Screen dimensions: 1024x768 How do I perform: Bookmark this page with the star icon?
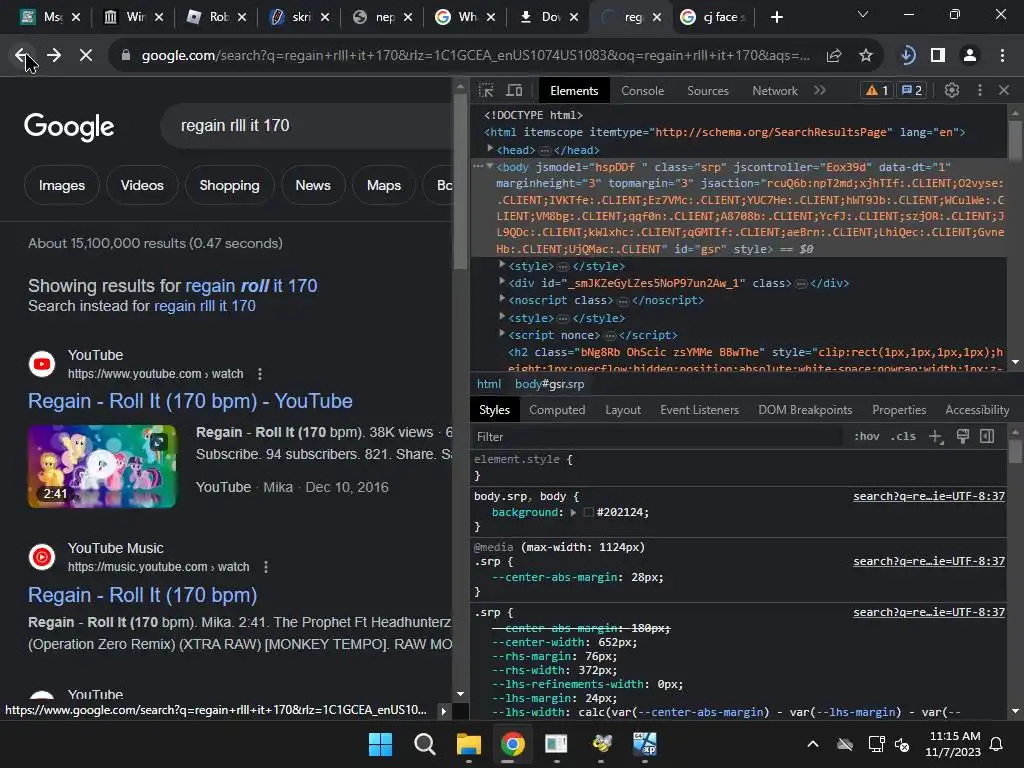pyautogui.click(x=865, y=56)
